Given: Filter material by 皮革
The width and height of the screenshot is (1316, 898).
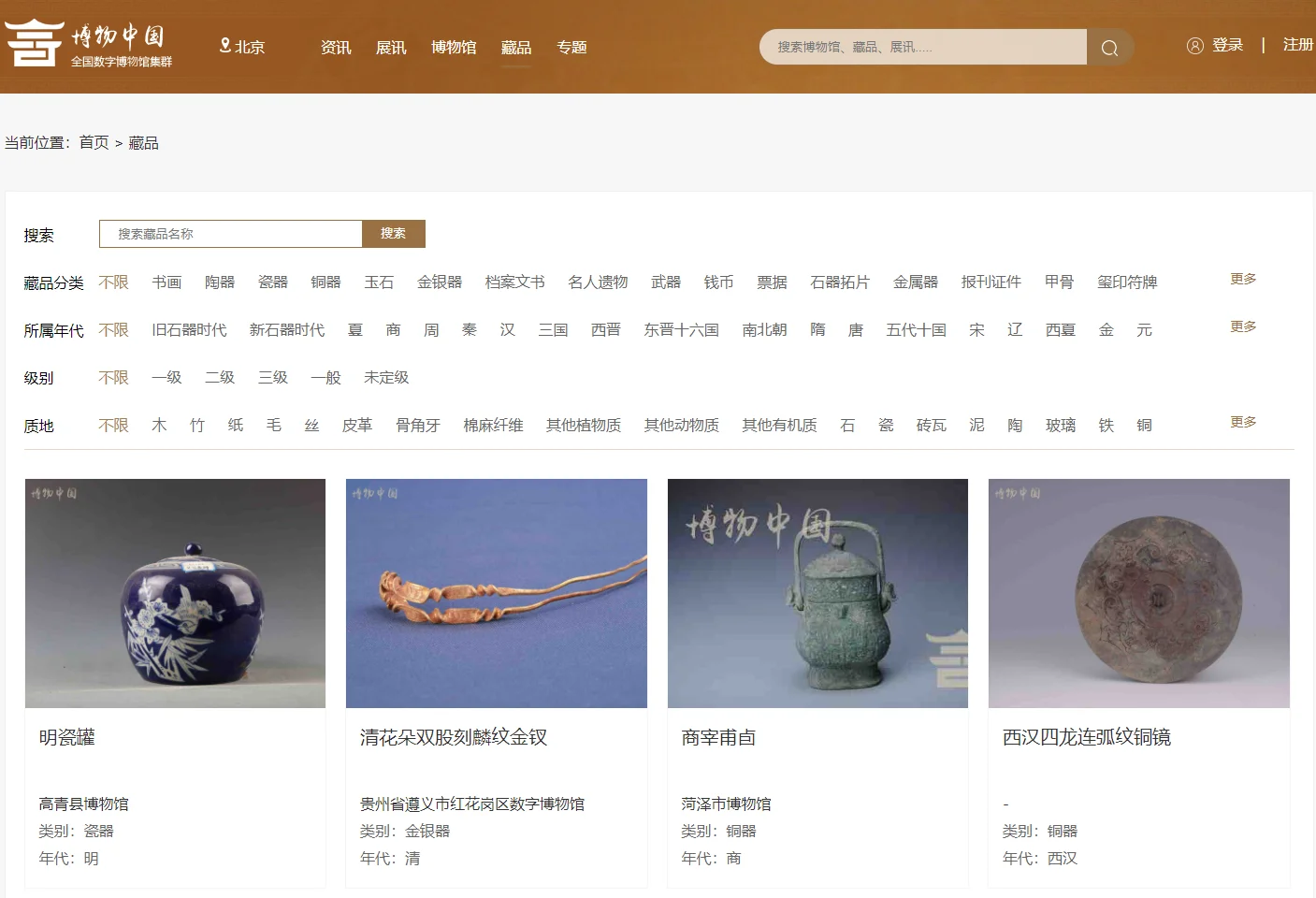Looking at the screenshot, I should click(x=356, y=425).
